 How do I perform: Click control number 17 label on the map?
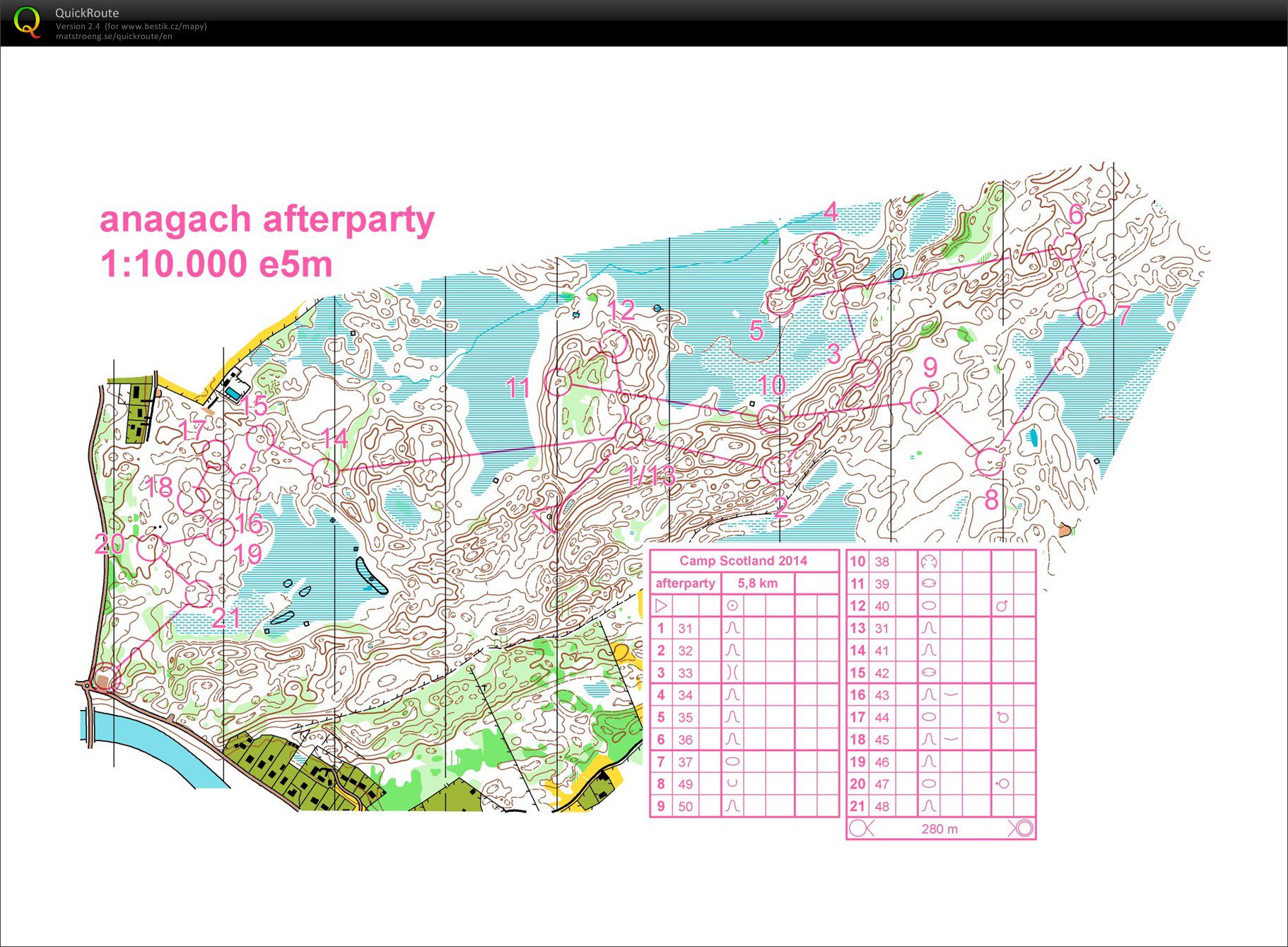(x=192, y=430)
